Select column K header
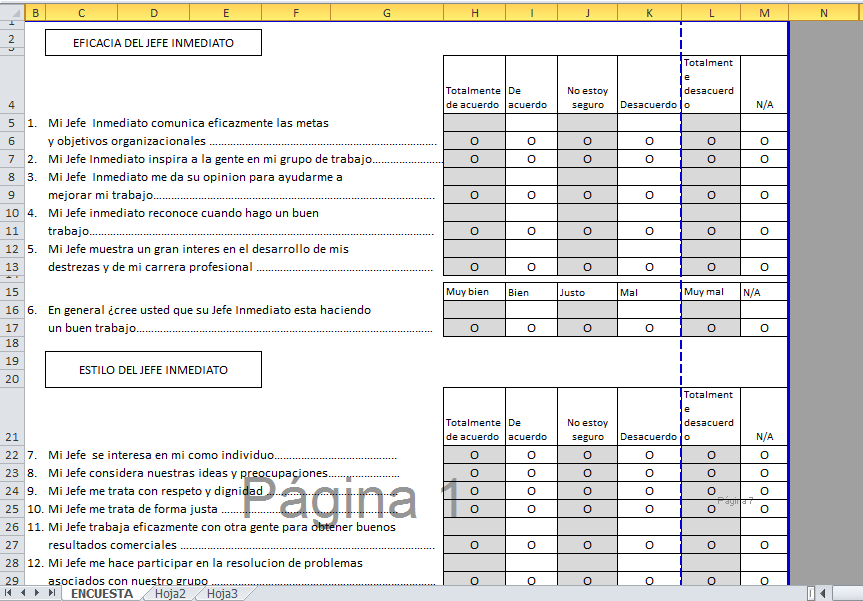Image resolution: width=863 pixels, height=601 pixels. point(649,13)
